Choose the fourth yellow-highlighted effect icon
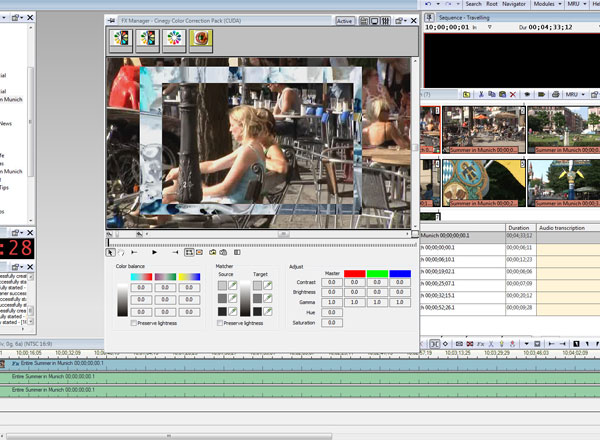This screenshot has width=600, height=440. coord(201,39)
